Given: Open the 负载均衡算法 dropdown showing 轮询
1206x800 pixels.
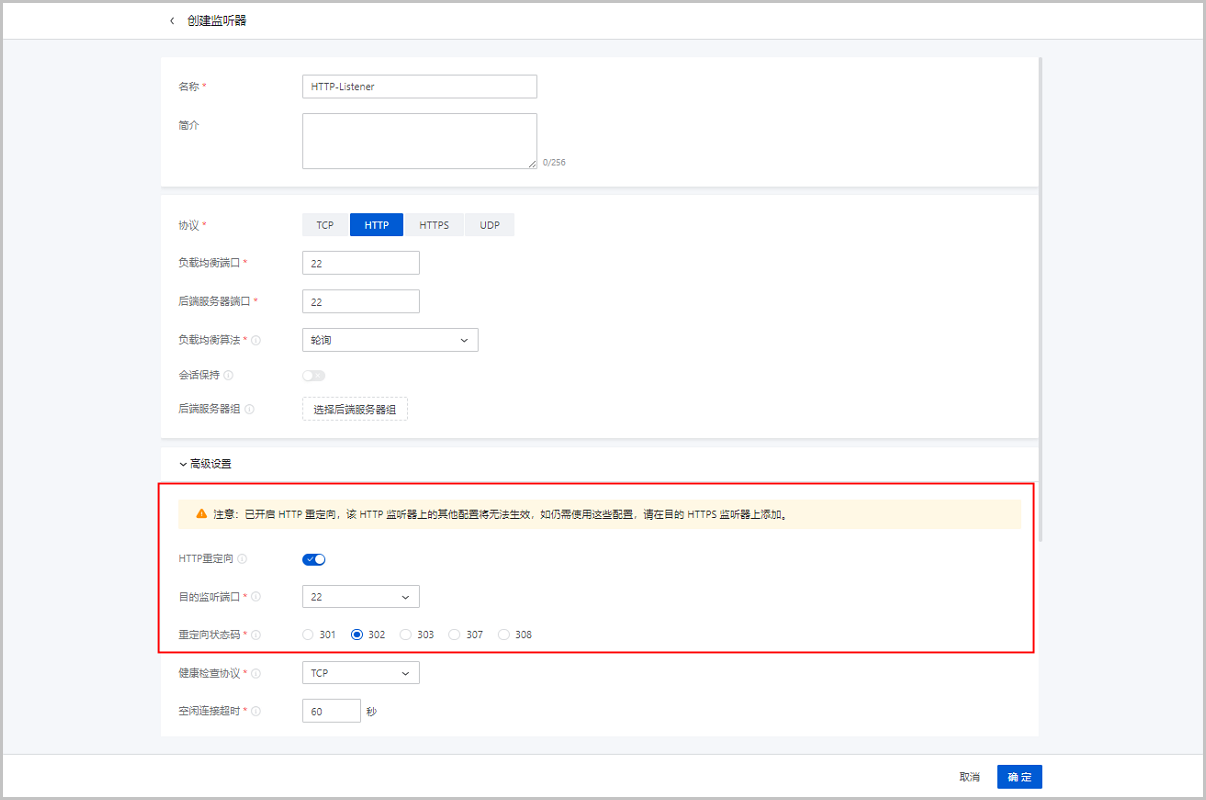Looking at the screenshot, I should click(390, 340).
